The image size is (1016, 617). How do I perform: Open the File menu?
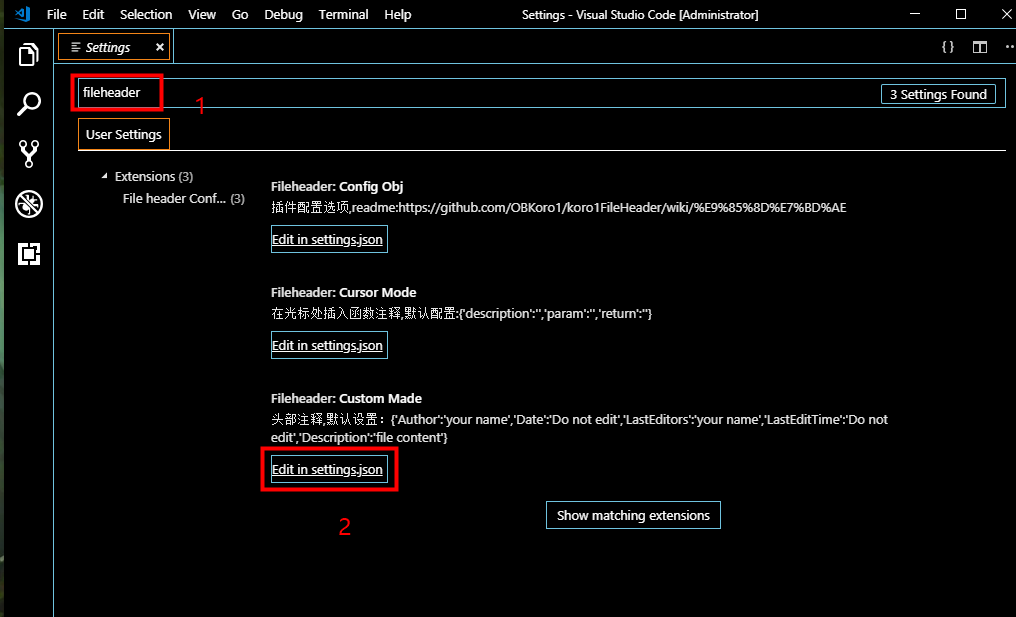click(x=56, y=14)
